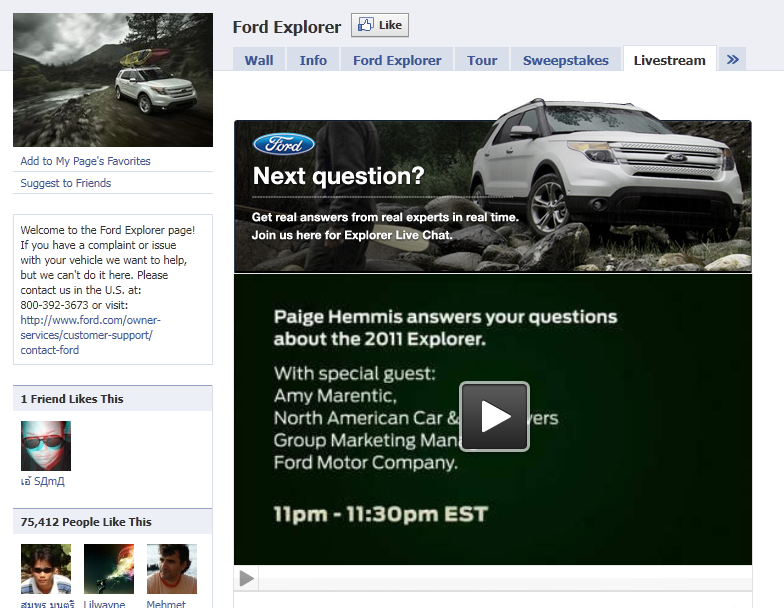Click the 11pm - 11:30pm EST text
Screen dimensions: 784x608
[x=380, y=514]
